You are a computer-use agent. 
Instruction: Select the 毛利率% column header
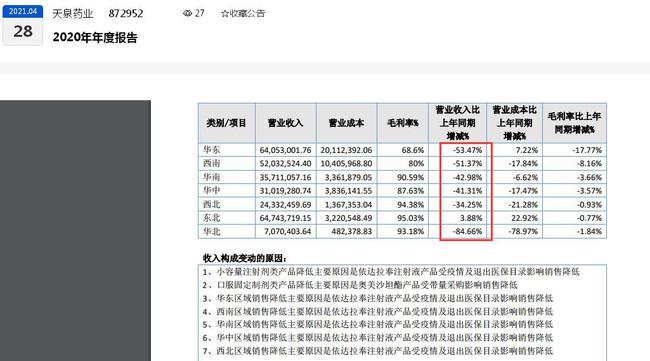point(403,123)
